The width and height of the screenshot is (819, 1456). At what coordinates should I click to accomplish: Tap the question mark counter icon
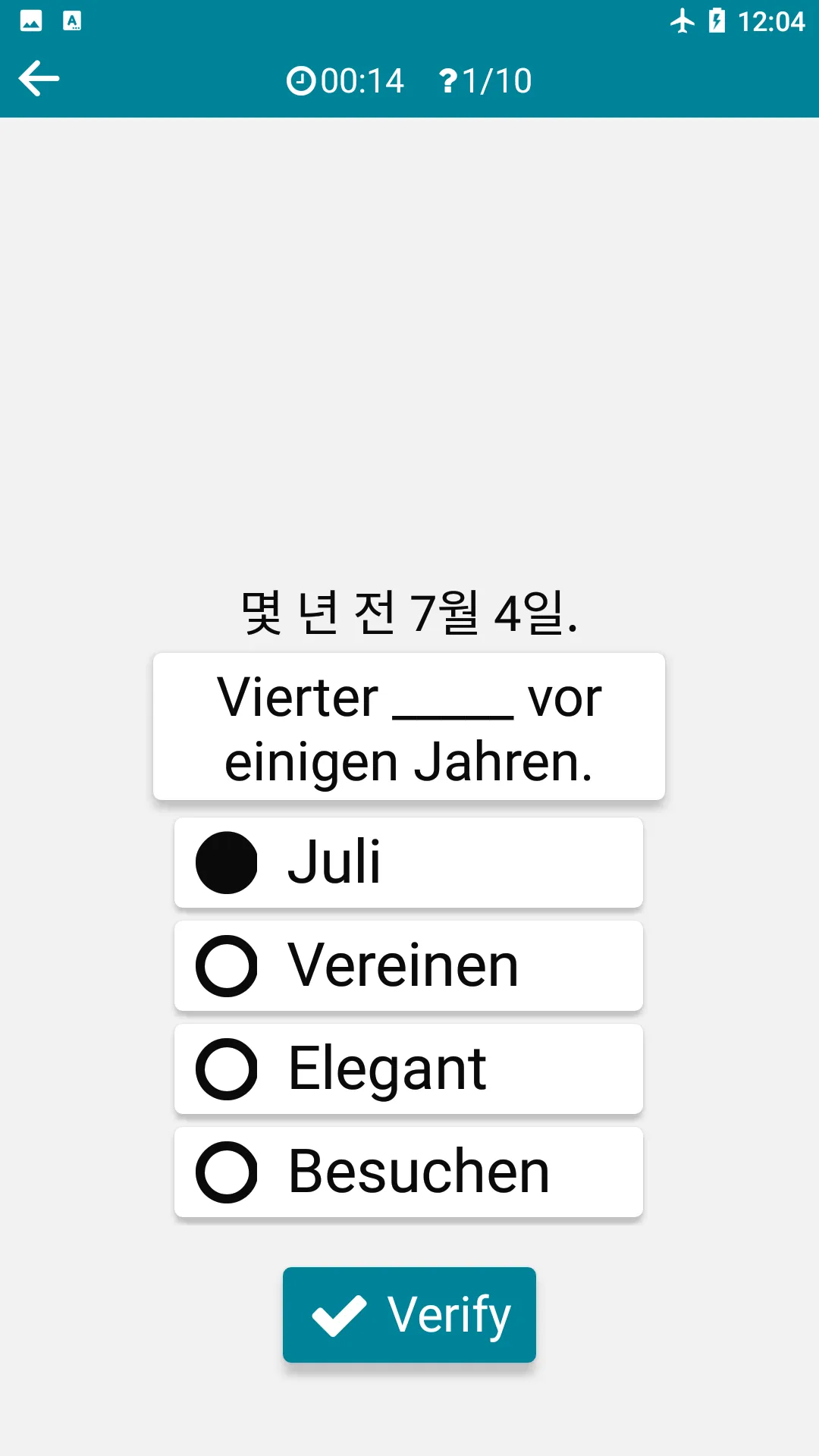(x=448, y=81)
